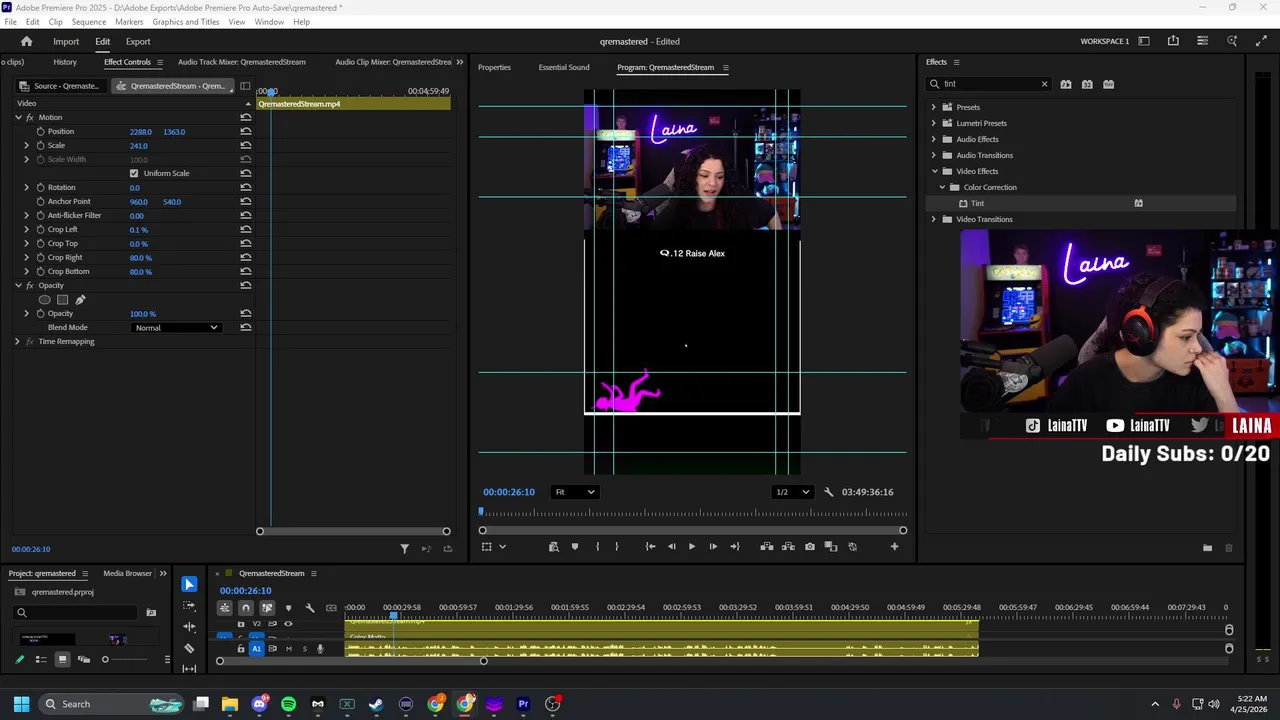Expand the Crop Left property
This screenshot has height=720, width=1280.
(27, 229)
